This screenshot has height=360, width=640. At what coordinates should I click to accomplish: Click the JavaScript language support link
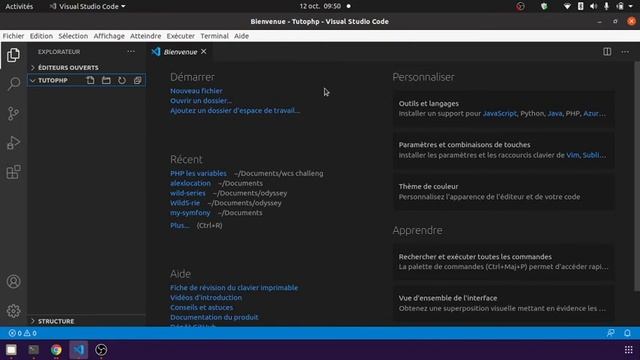pyautogui.click(x=500, y=113)
